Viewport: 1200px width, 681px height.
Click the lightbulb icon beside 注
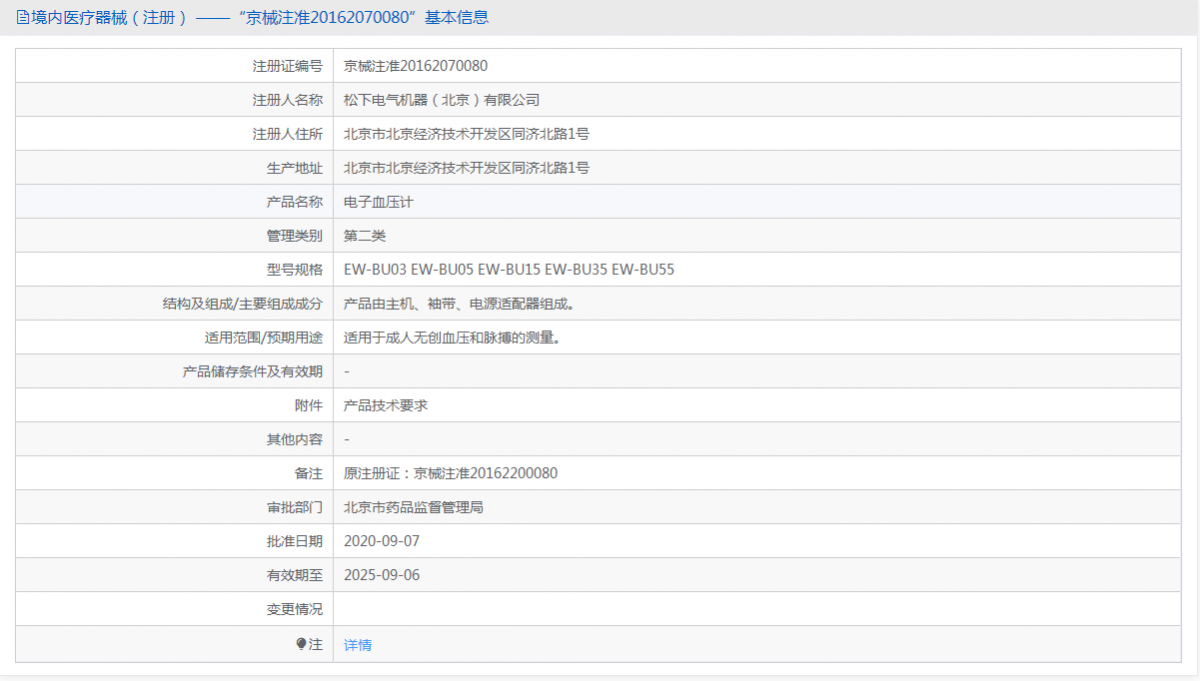tap(301, 644)
